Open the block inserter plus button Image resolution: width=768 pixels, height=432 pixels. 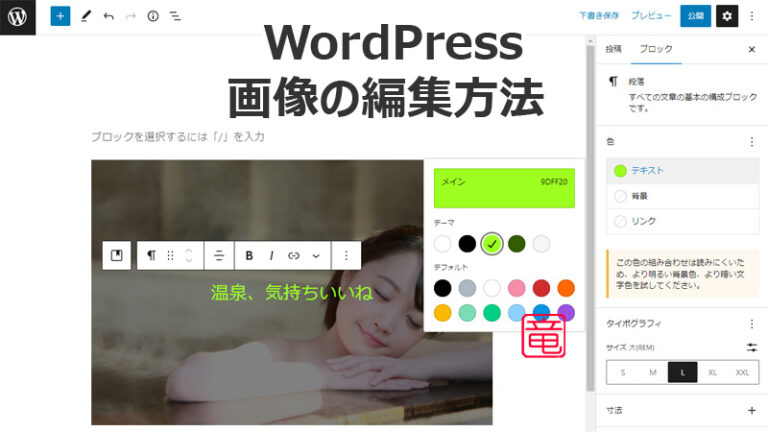point(60,16)
